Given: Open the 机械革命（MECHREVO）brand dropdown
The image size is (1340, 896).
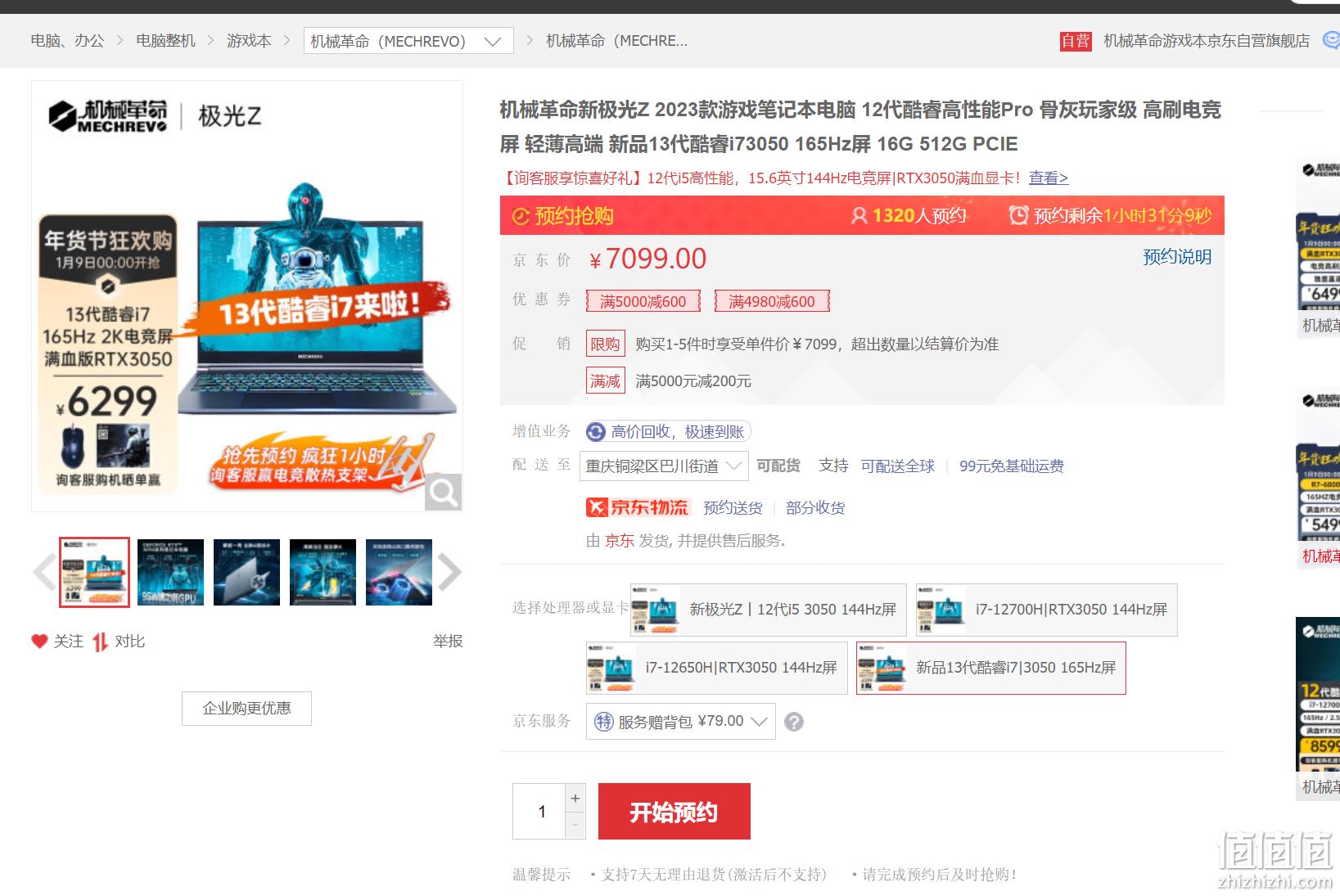Looking at the screenshot, I should (x=408, y=41).
